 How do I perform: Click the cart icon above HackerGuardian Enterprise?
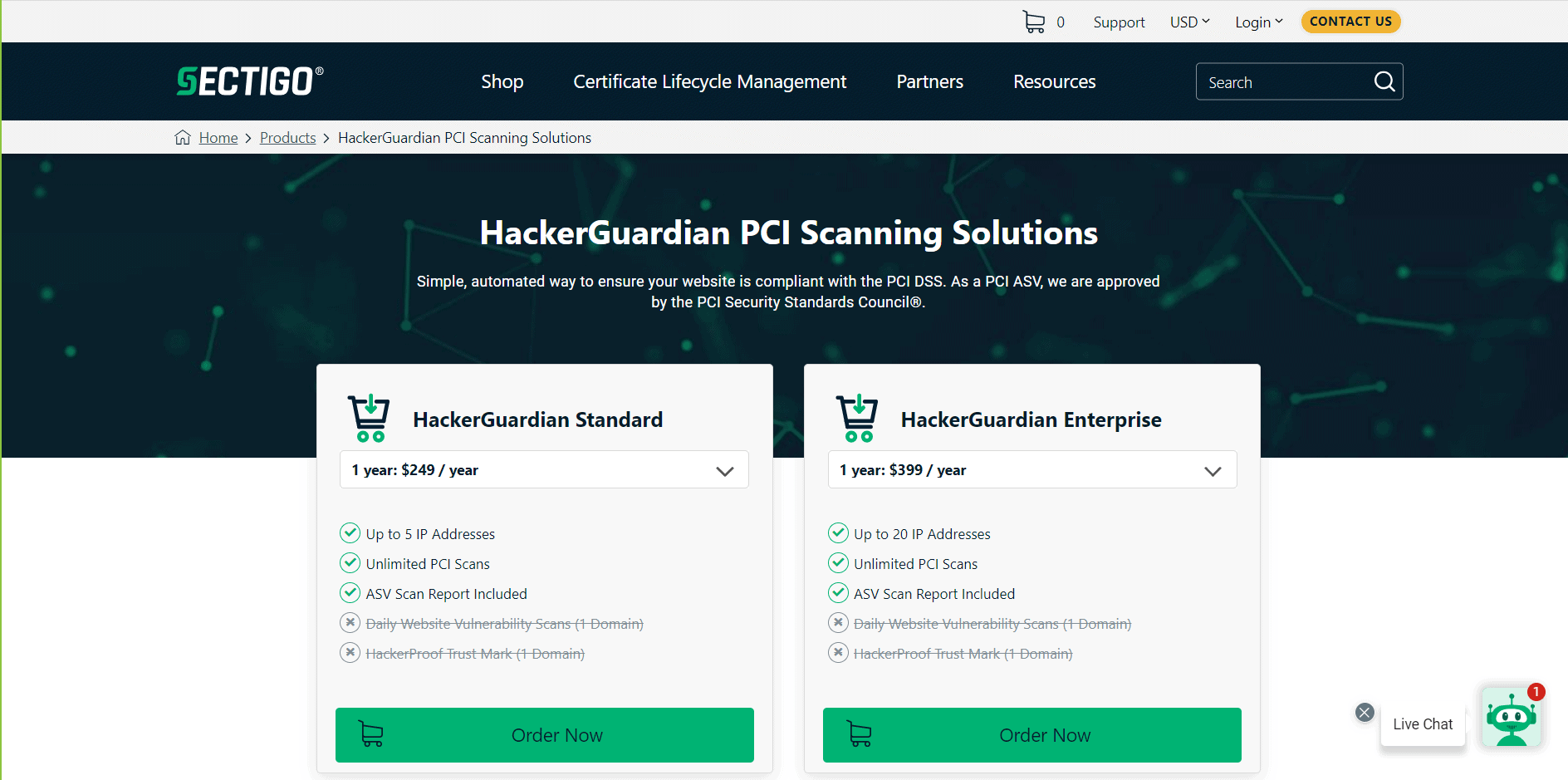[857, 417]
